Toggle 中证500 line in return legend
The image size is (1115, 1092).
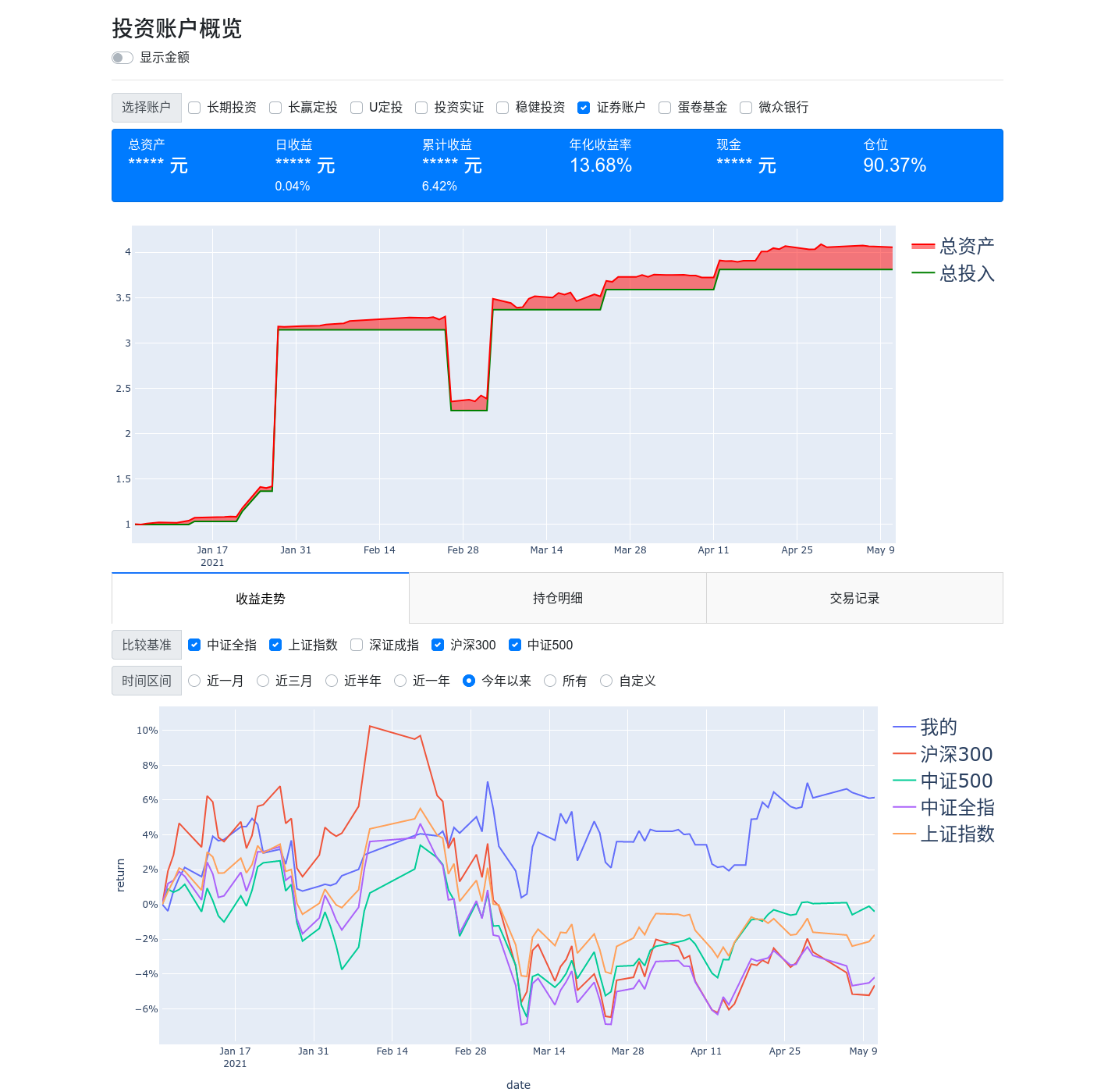click(x=943, y=781)
